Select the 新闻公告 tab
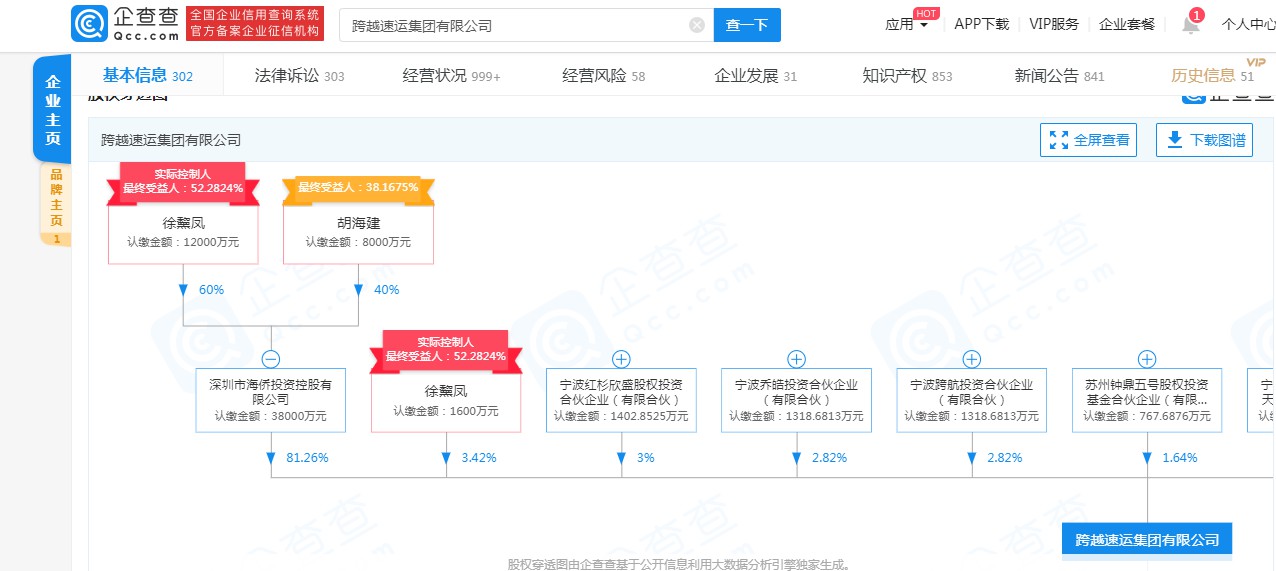This screenshot has height=571, width=1276. click(x=1059, y=76)
